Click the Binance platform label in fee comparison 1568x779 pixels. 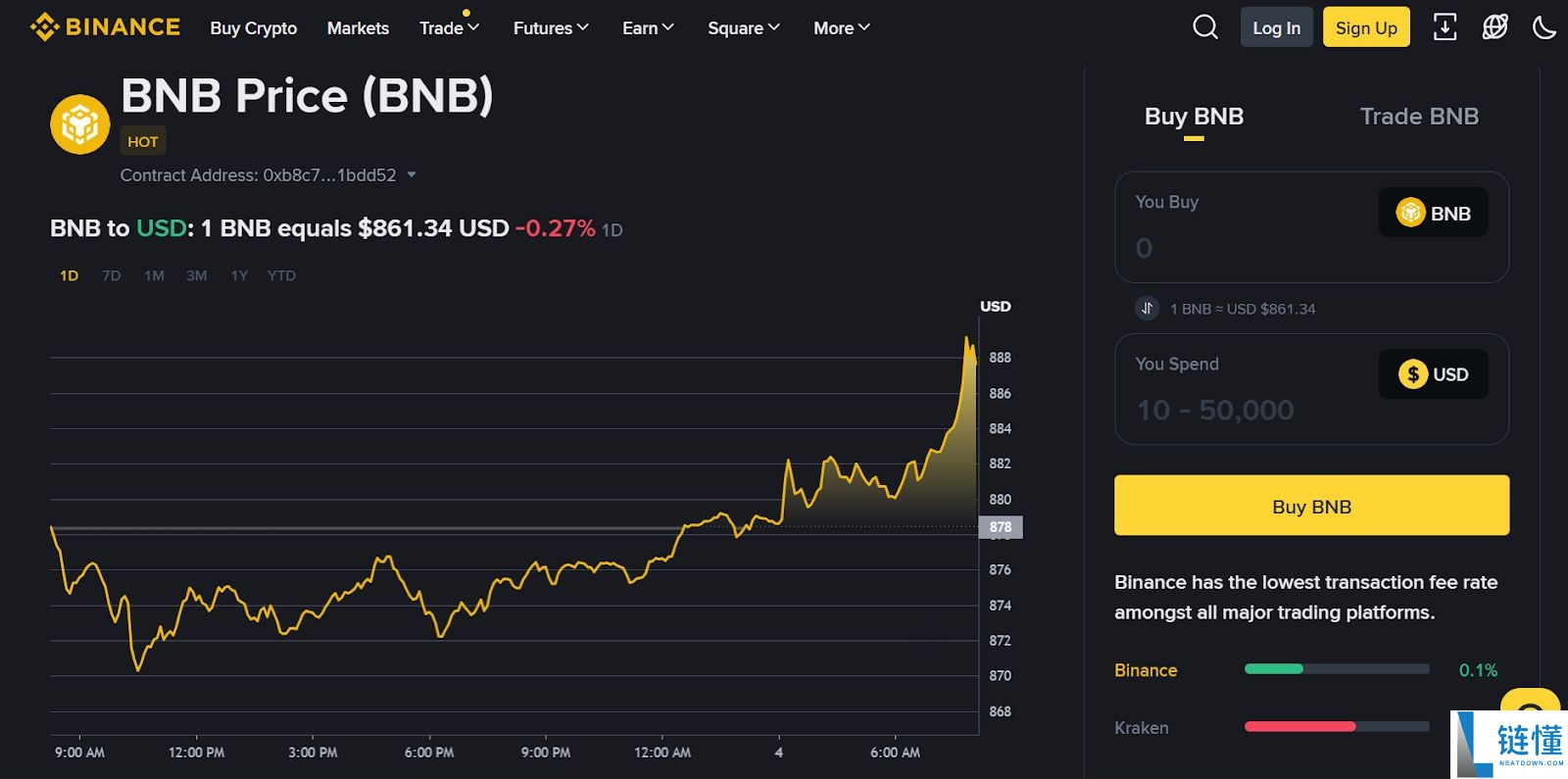pos(1146,670)
